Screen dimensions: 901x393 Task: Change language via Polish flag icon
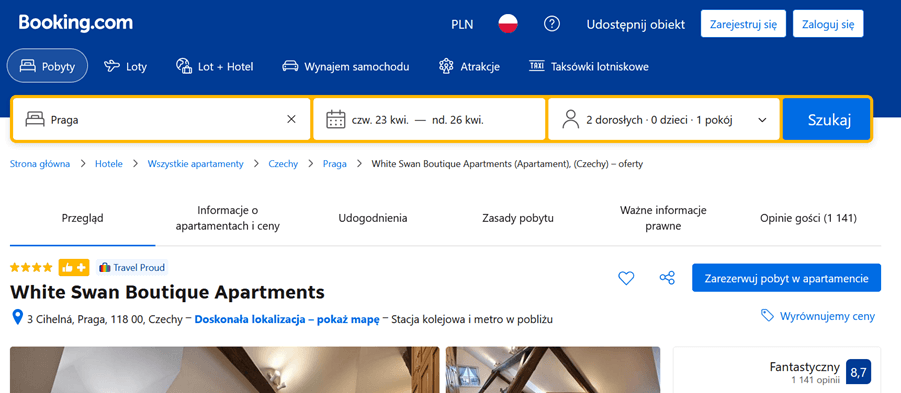pyautogui.click(x=508, y=24)
